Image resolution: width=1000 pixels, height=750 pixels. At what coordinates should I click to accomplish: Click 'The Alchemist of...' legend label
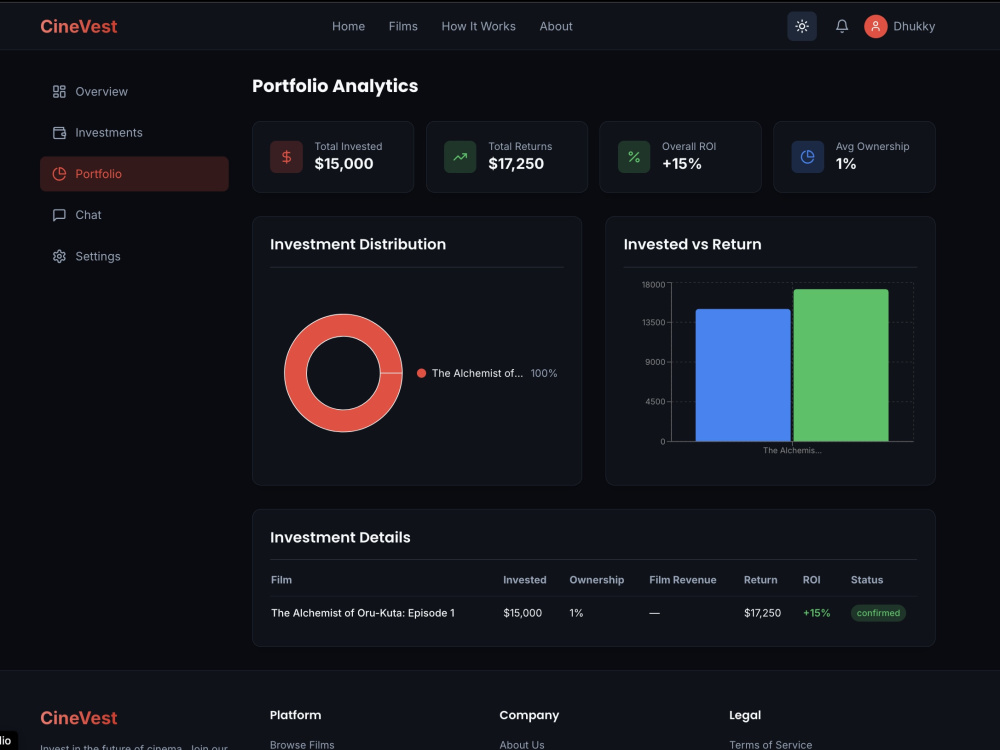[477, 373]
